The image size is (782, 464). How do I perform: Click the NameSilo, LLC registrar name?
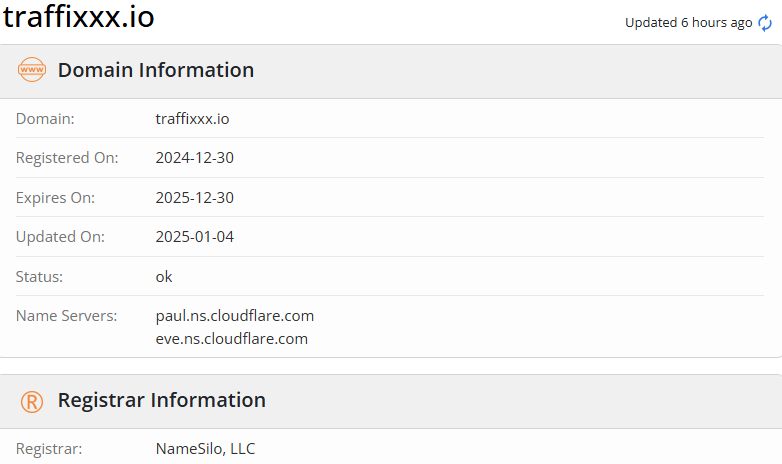click(205, 449)
